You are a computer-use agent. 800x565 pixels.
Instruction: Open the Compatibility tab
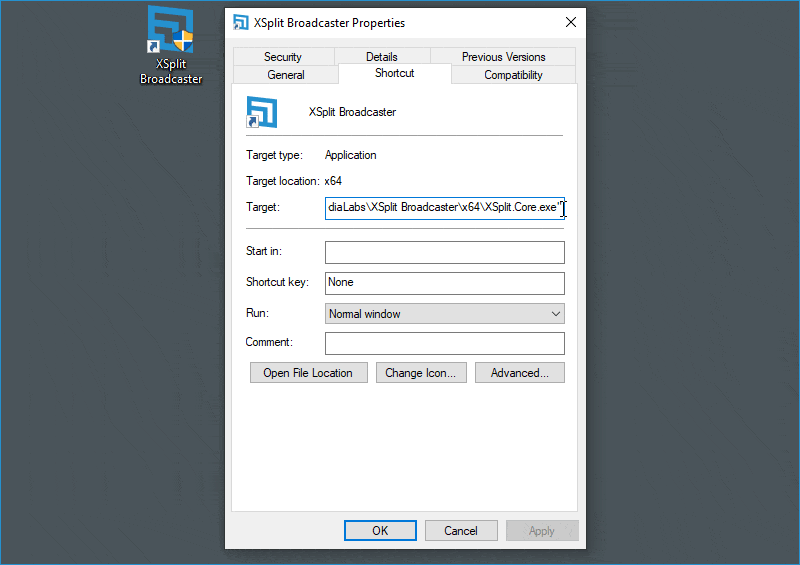point(513,75)
